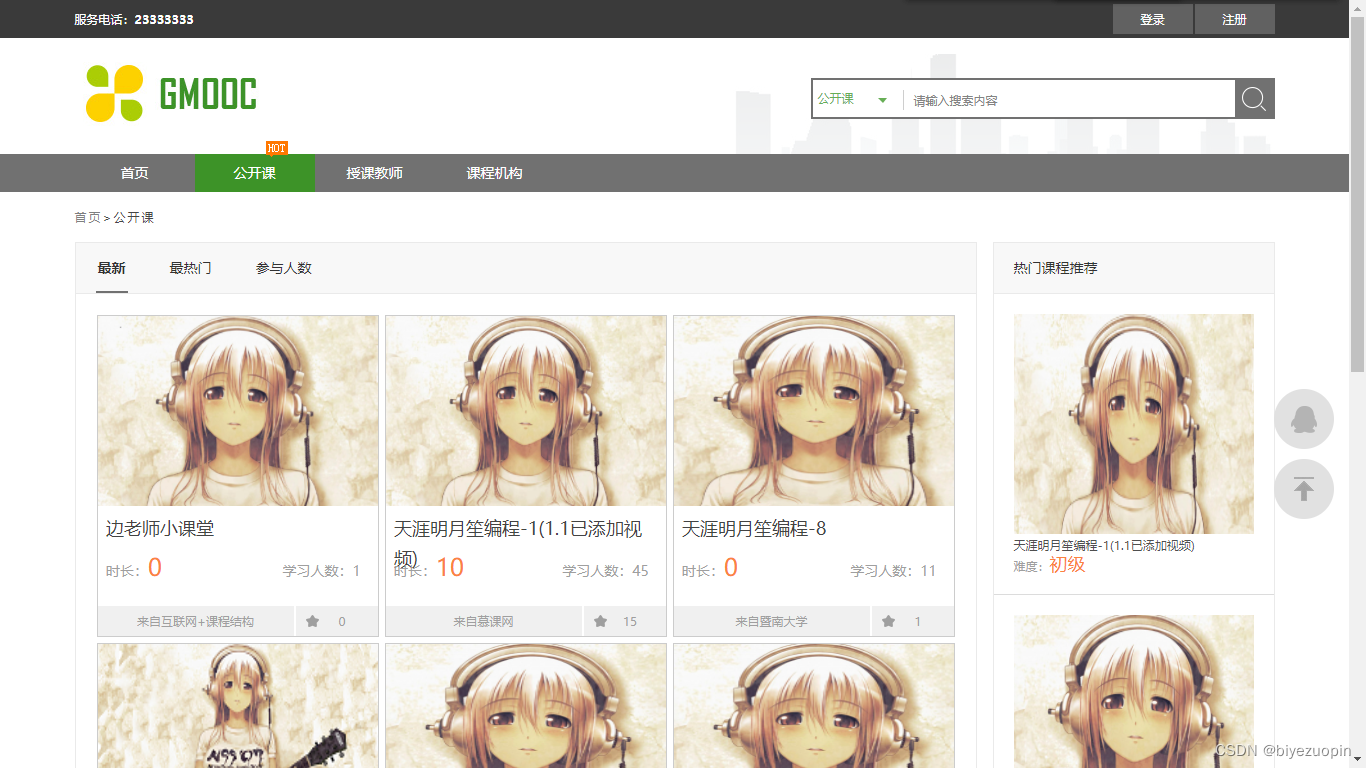Click the 注册 button
The image size is (1366, 768).
[x=1235, y=19]
